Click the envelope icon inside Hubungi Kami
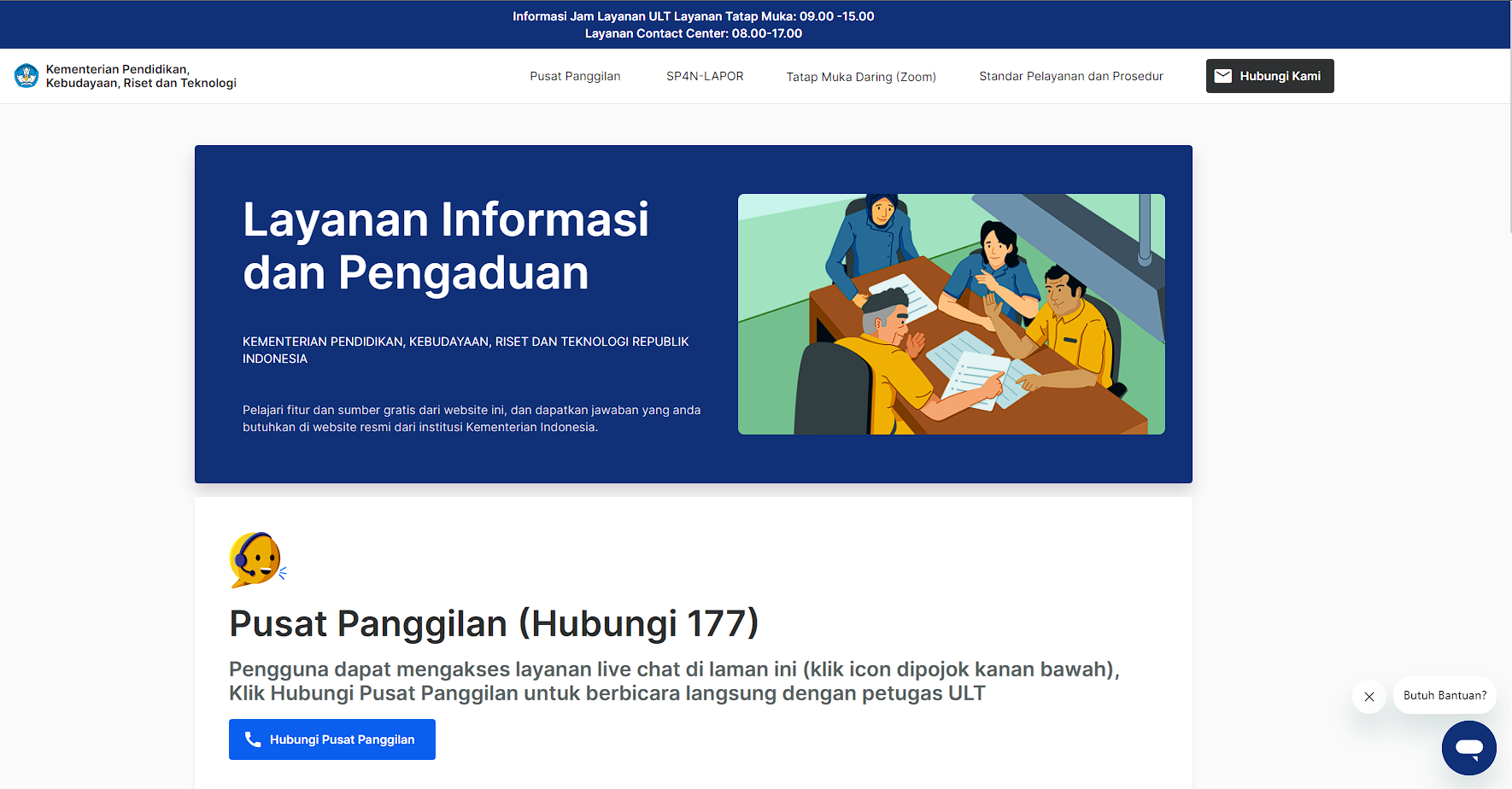Image resolution: width=1512 pixels, height=789 pixels. tap(1223, 75)
